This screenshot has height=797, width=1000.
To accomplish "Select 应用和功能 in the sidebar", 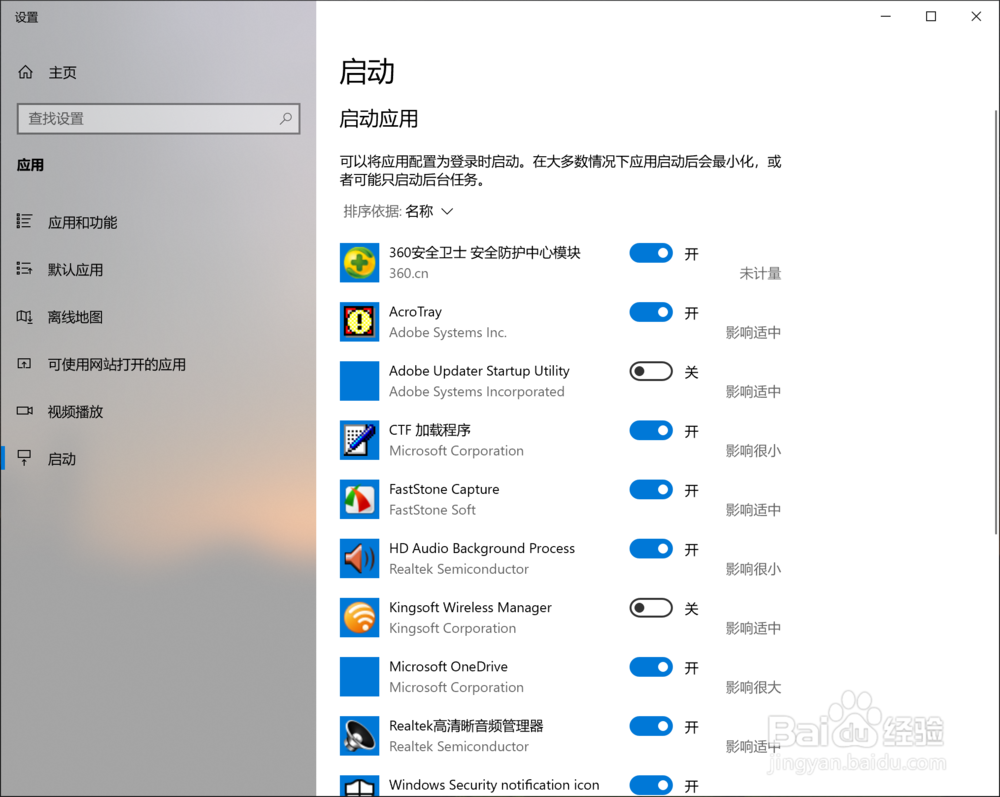I will 84,222.
